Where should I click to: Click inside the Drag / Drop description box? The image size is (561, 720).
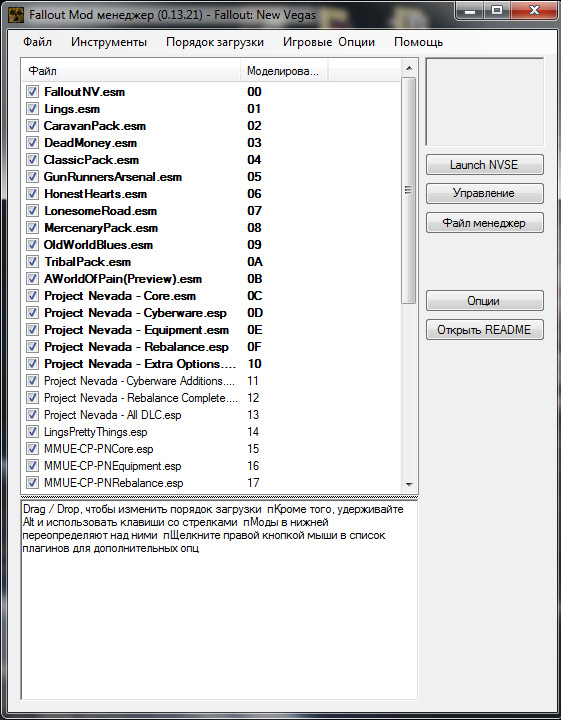coord(219,600)
